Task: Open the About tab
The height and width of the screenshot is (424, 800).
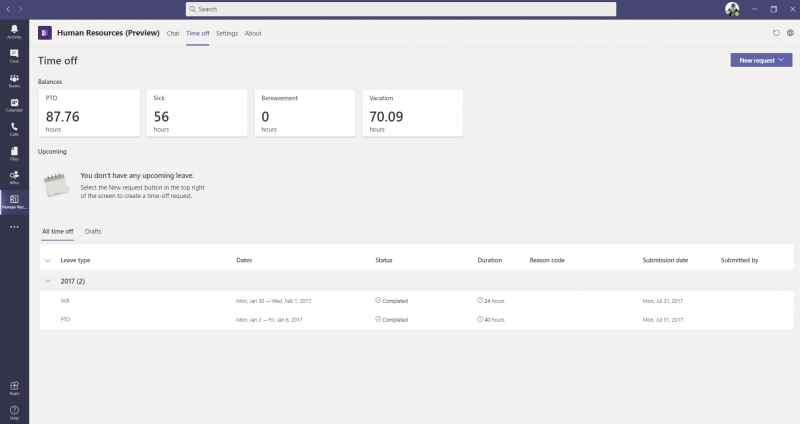Action: point(253,33)
